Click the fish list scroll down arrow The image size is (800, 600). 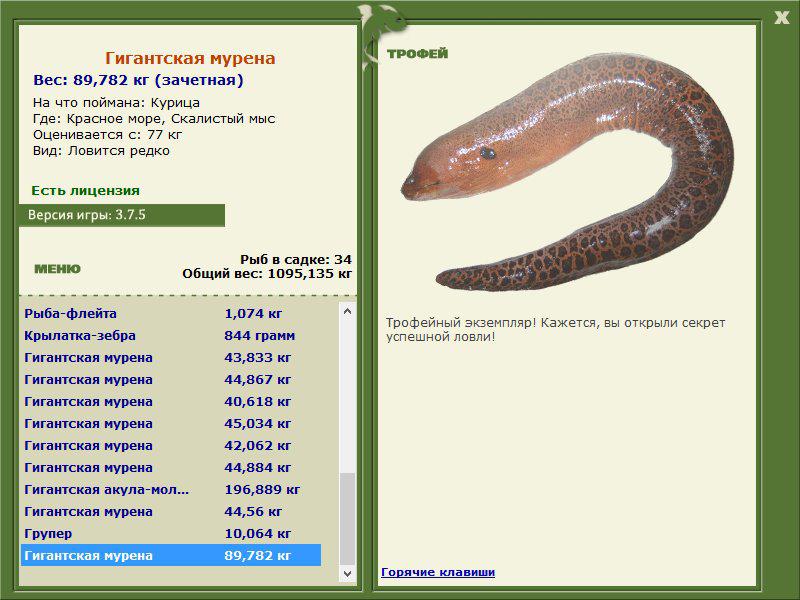[x=347, y=573]
